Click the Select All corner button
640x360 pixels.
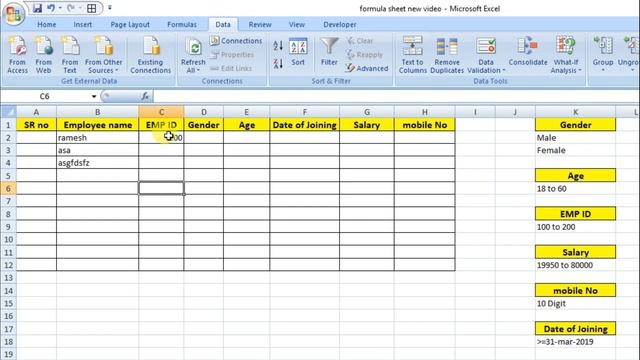[8, 112]
